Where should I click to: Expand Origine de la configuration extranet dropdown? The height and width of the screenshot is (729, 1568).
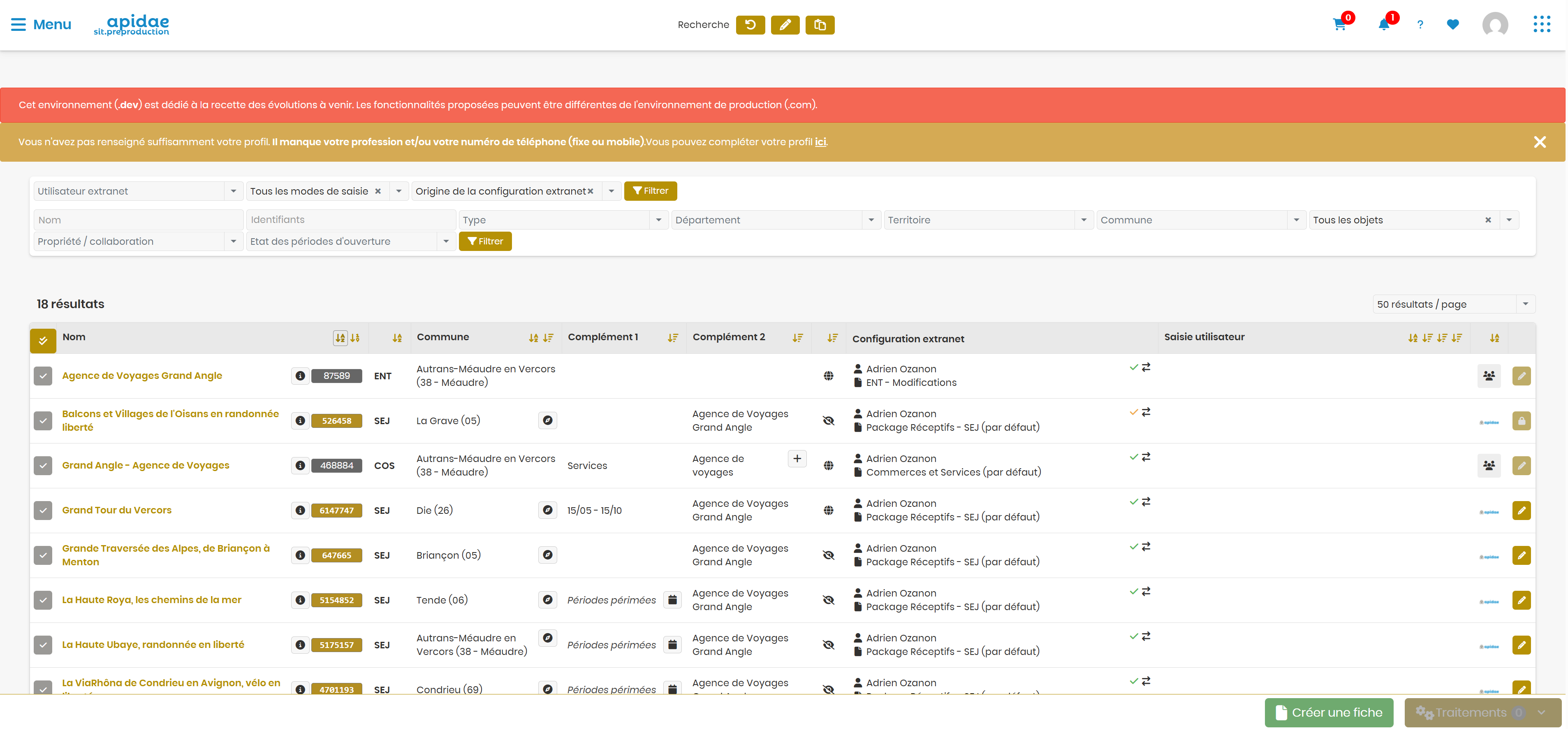[x=611, y=191]
